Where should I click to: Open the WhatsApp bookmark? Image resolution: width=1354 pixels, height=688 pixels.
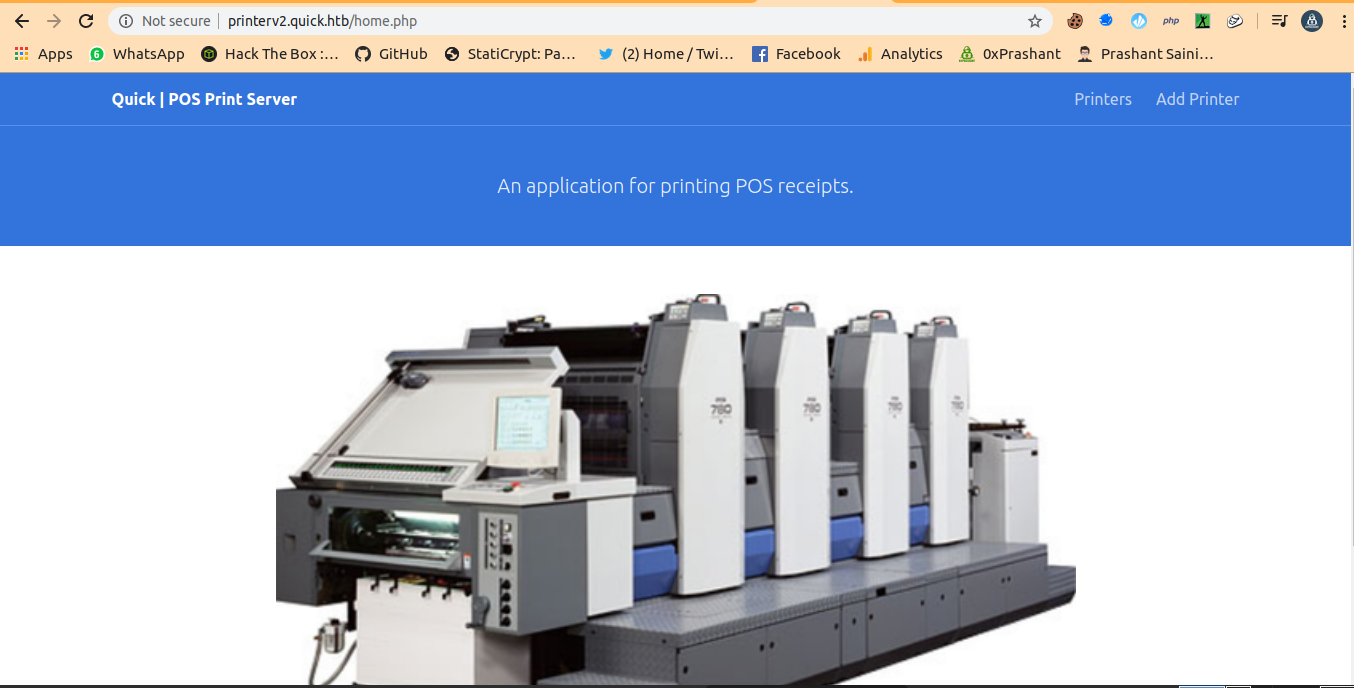pos(137,54)
